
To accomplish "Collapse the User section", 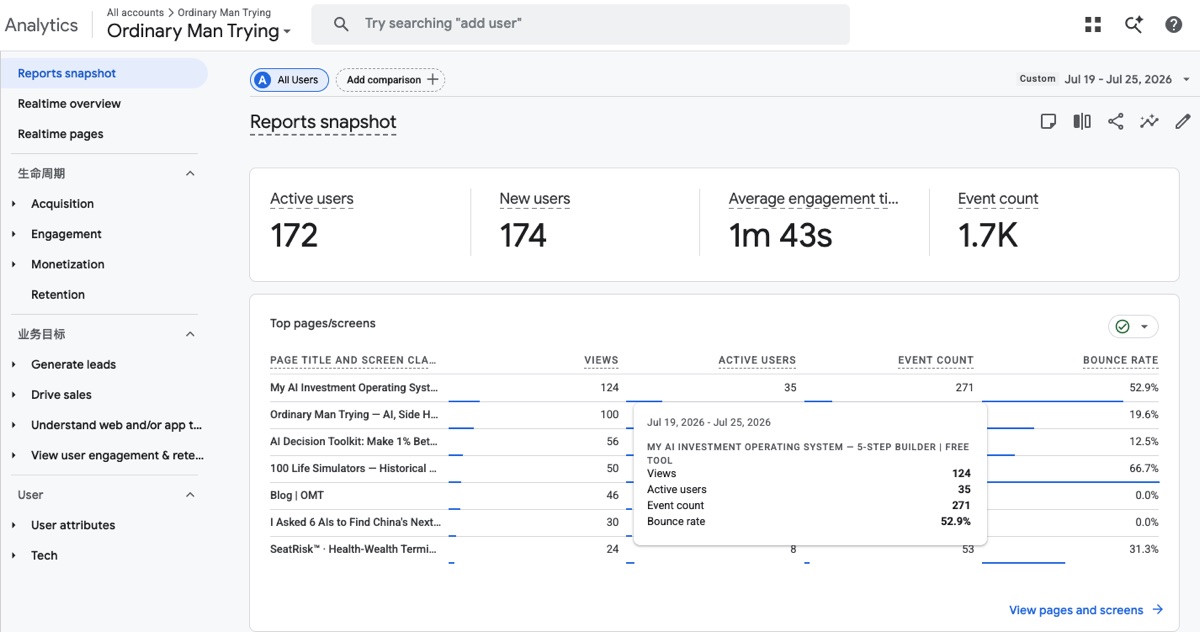I will (x=190, y=495).
